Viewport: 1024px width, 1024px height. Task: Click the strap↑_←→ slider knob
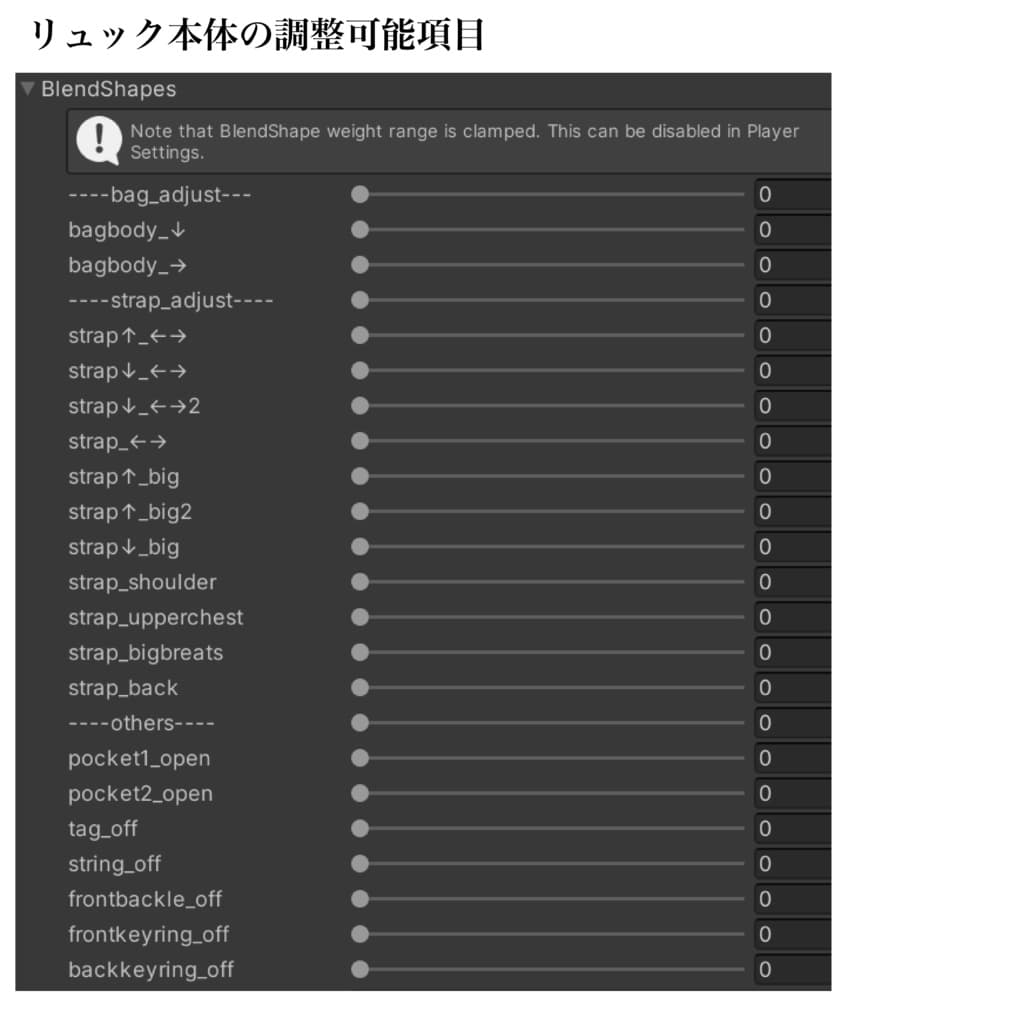click(359, 335)
